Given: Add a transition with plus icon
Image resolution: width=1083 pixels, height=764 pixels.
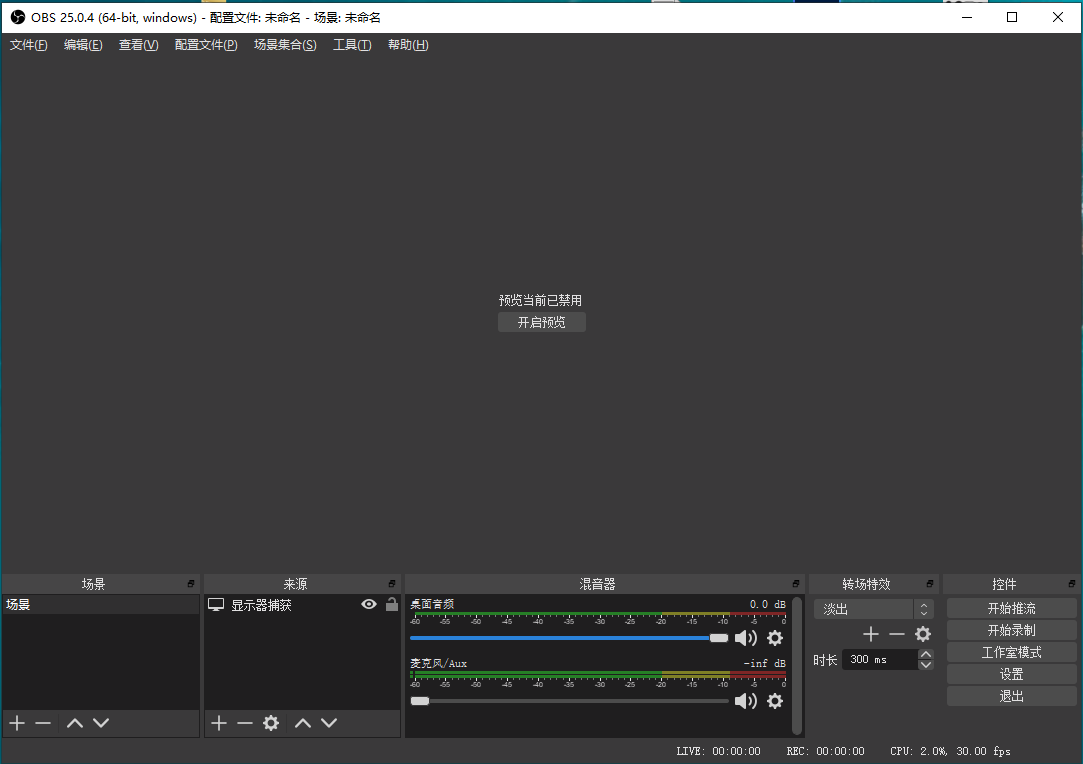Looking at the screenshot, I should coord(871,634).
